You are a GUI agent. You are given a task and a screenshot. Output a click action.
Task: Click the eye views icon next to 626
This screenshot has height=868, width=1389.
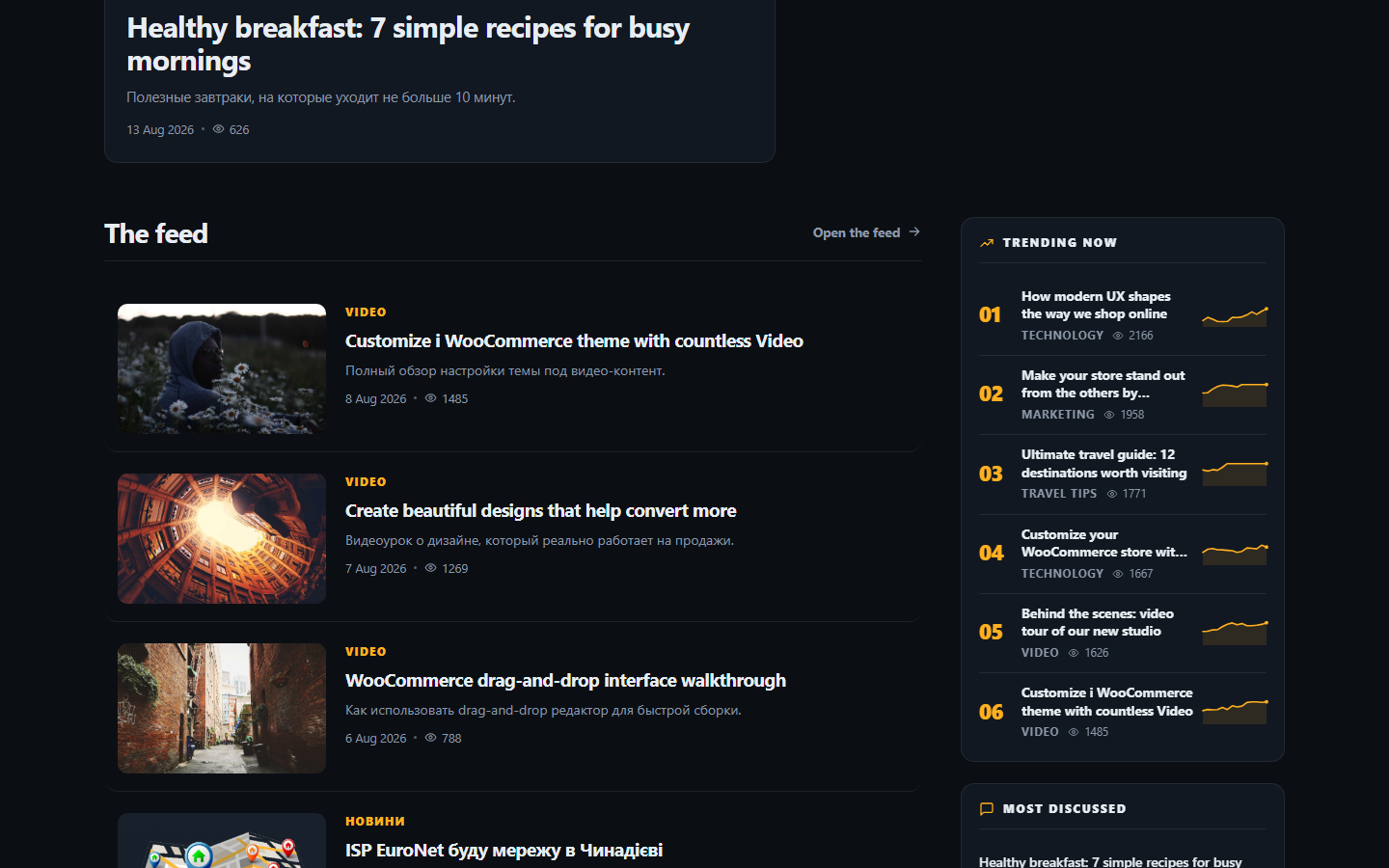click(x=218, y=129)
